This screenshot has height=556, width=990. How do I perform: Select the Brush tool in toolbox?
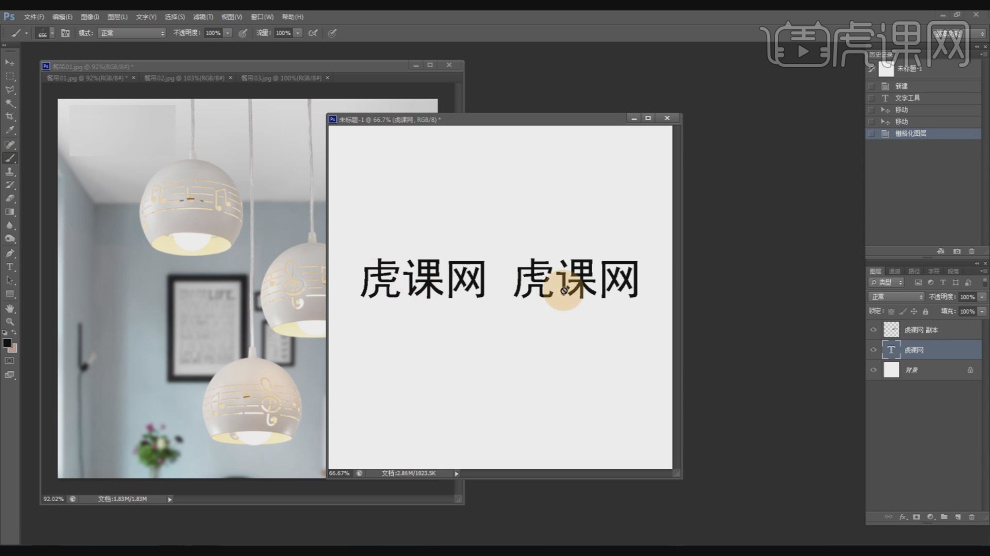pos(9,158)
